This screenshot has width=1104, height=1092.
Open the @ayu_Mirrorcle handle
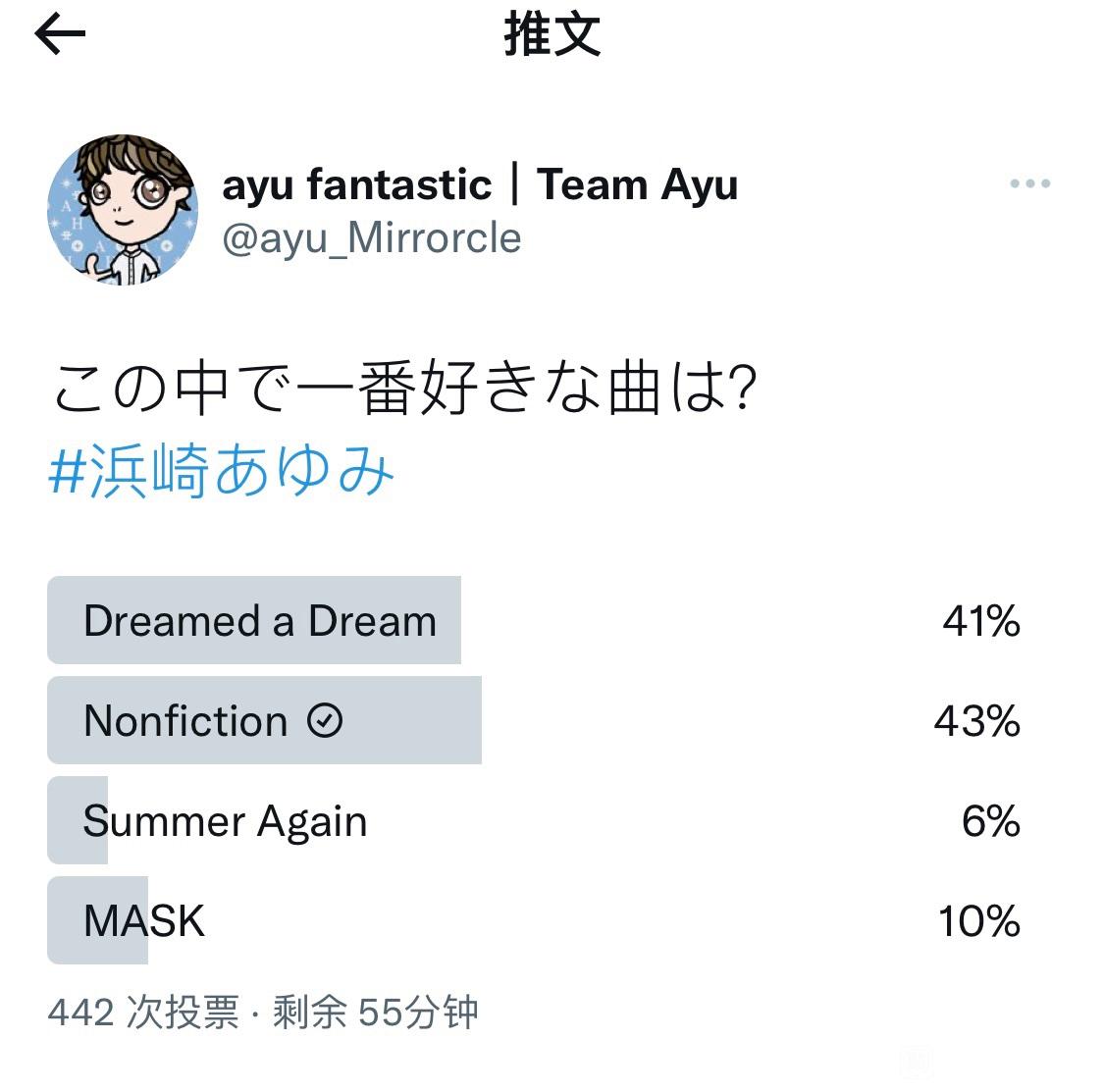point(372,238)
